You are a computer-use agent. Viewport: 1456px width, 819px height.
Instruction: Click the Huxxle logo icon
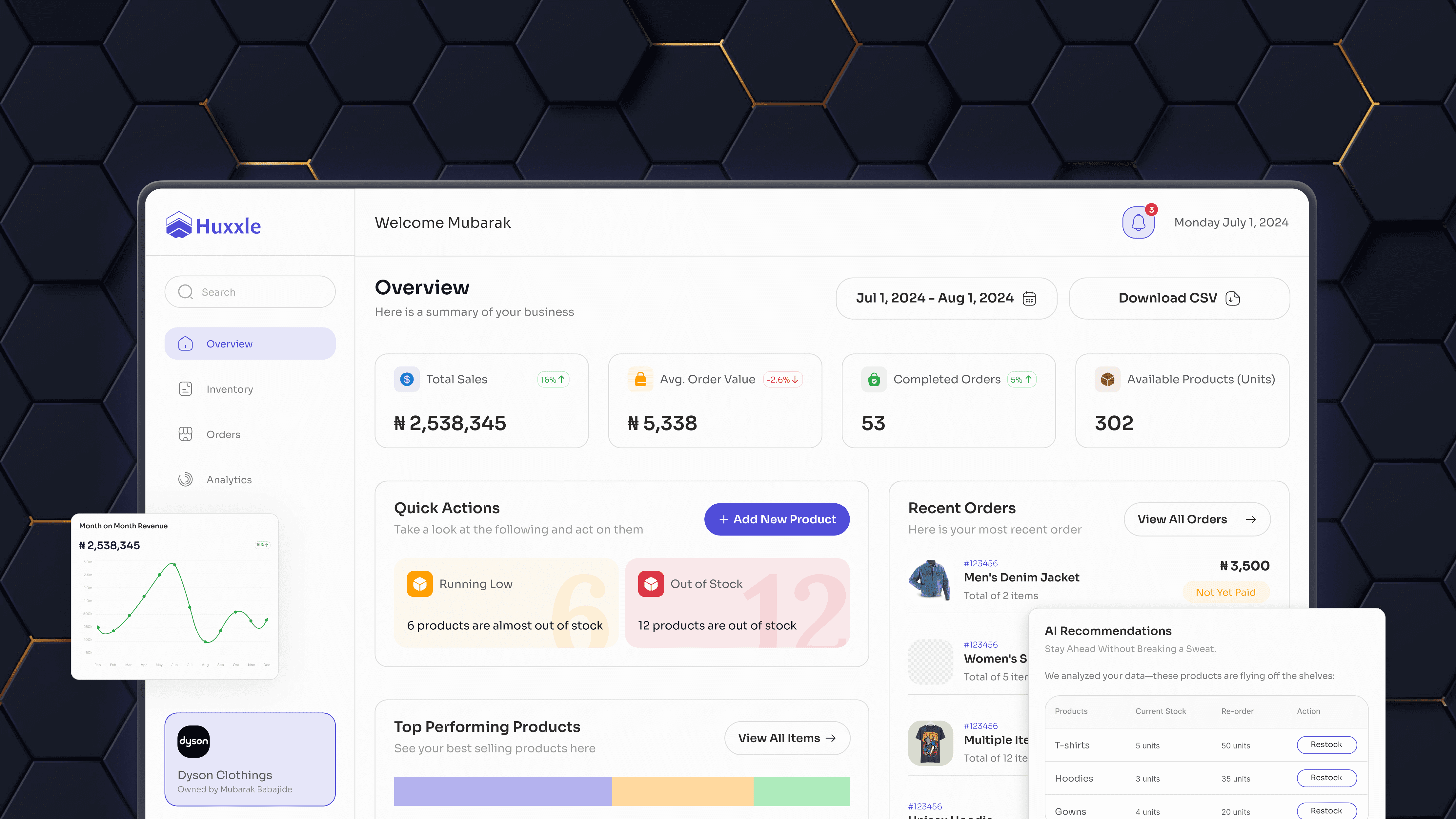tap(179, 225)
